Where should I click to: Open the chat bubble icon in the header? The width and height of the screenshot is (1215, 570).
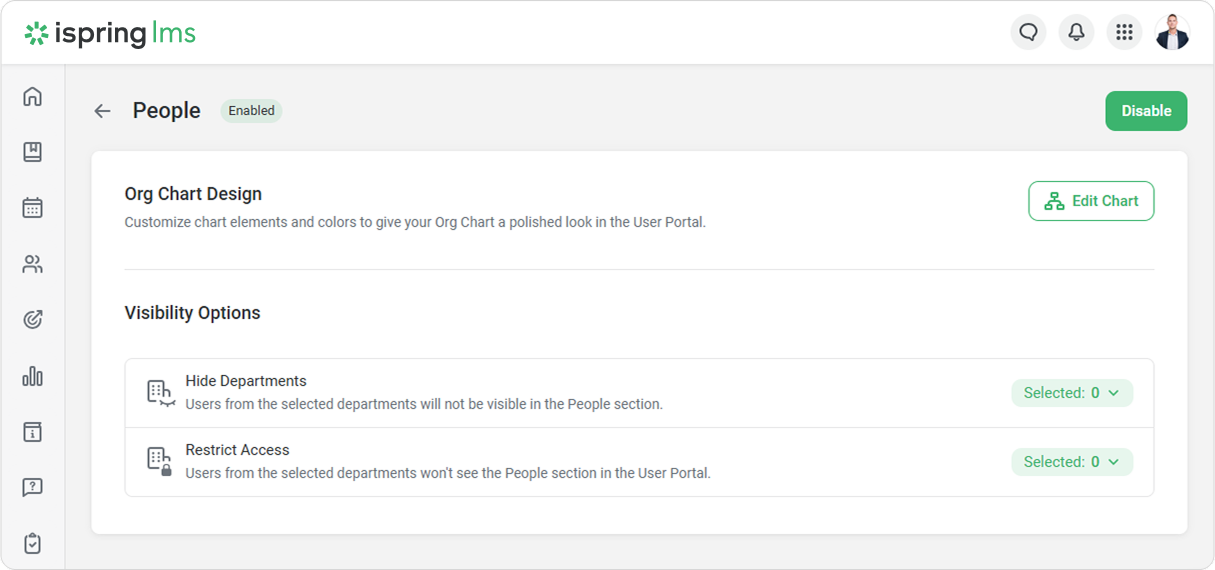[x=1028, y=33]
